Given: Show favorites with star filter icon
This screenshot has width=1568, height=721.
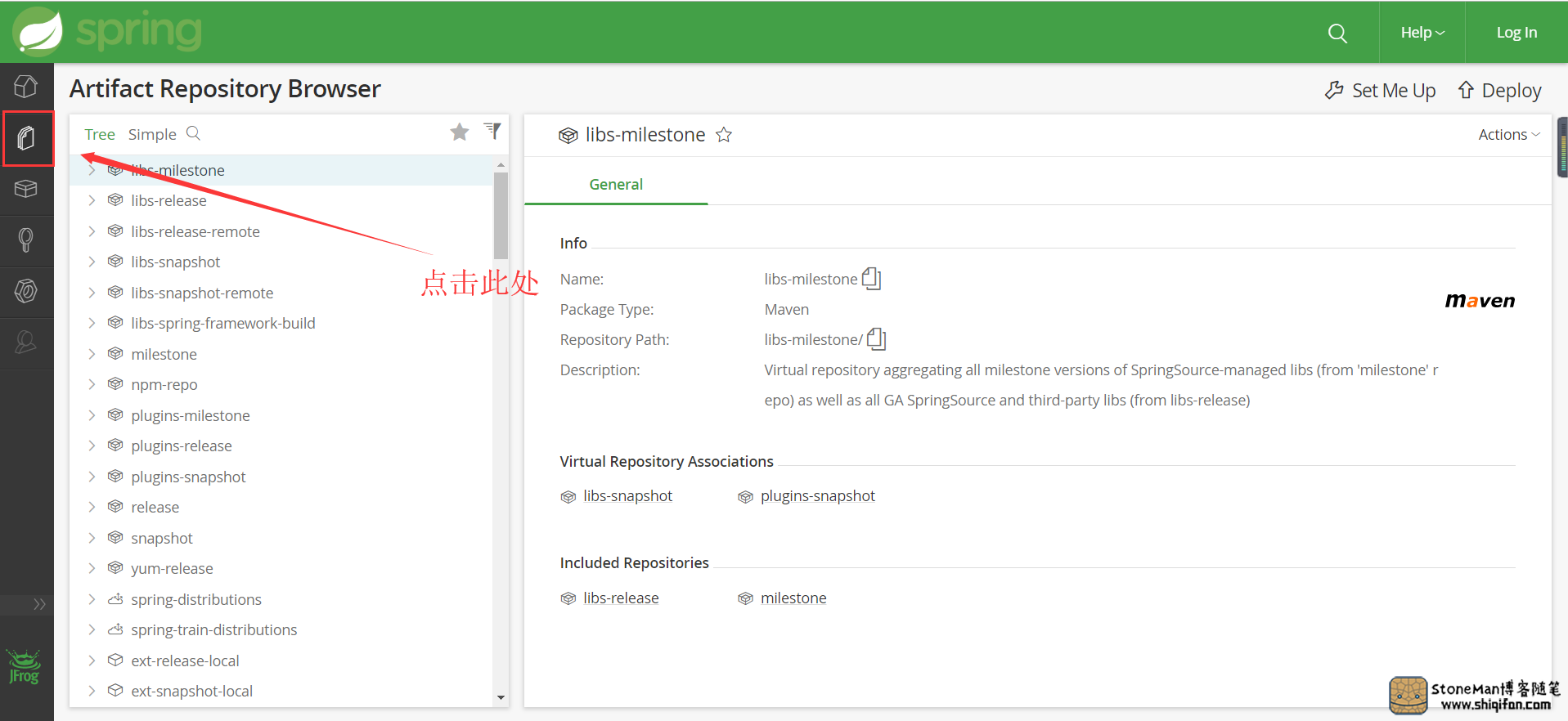Looking at the screenshot, I should [x=460, y=132].
